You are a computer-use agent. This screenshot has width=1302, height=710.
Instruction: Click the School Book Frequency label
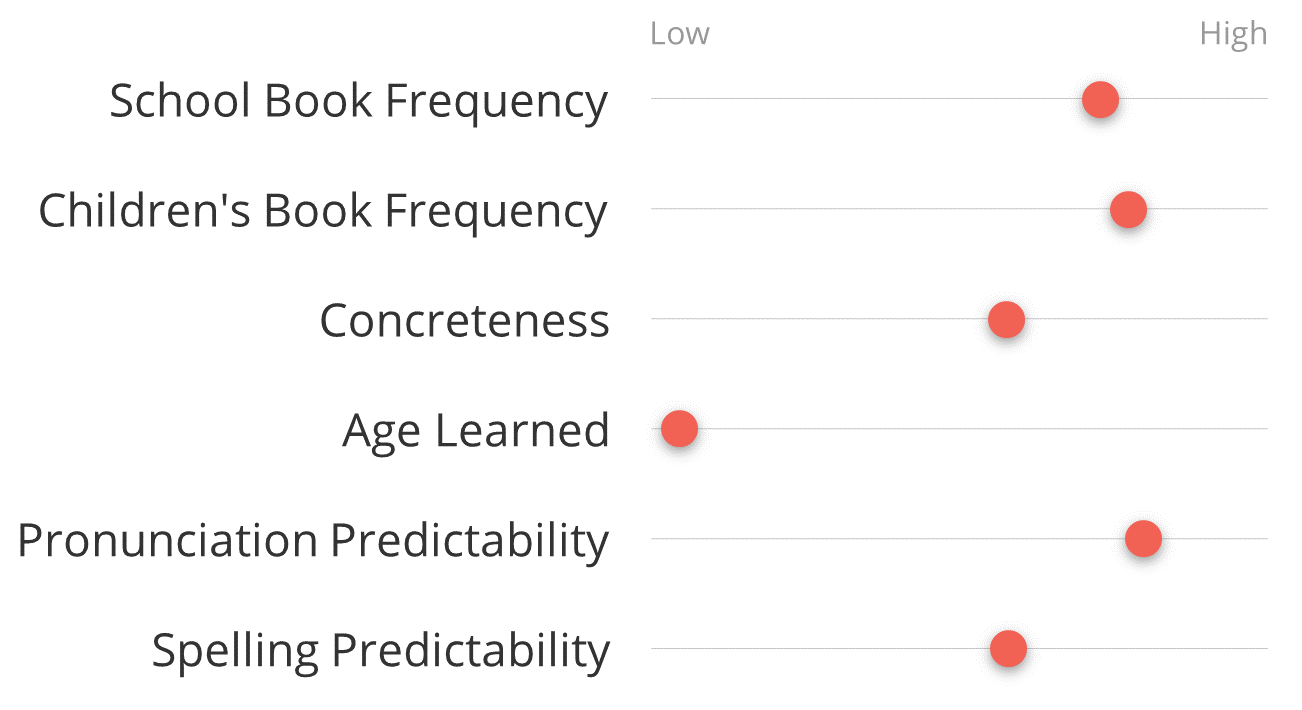[358, 102]
